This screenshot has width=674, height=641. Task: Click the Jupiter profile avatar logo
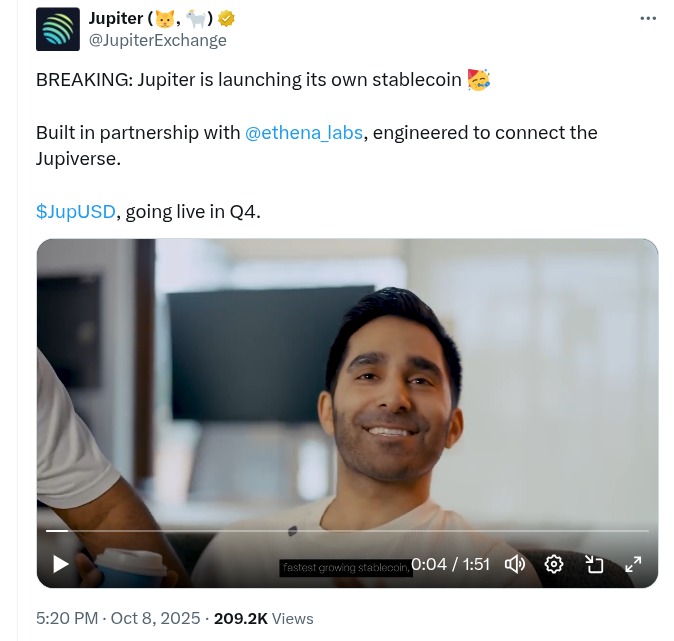(58, 29)
